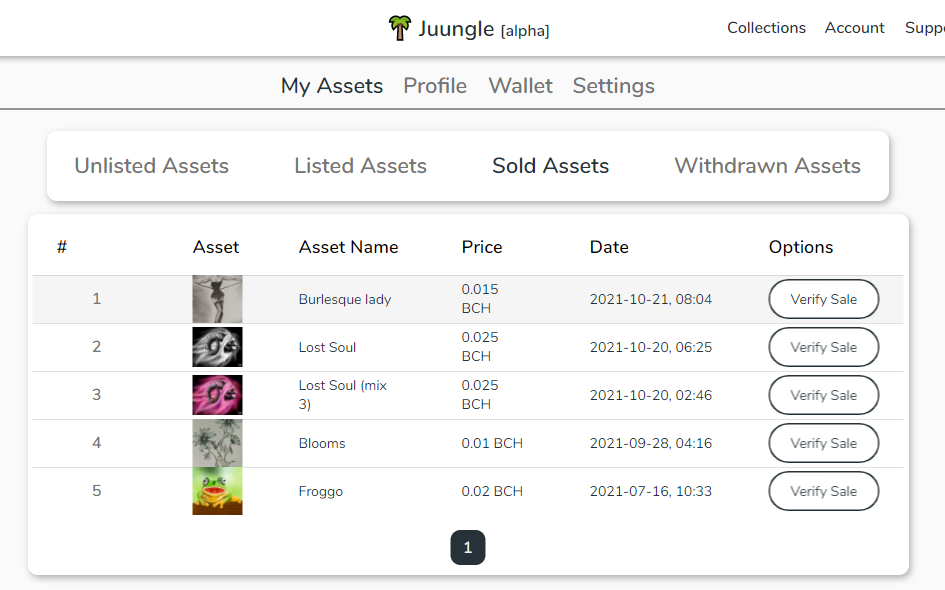
Task: Open the Blooms flower thumbnail
Action: coord(217,443)
